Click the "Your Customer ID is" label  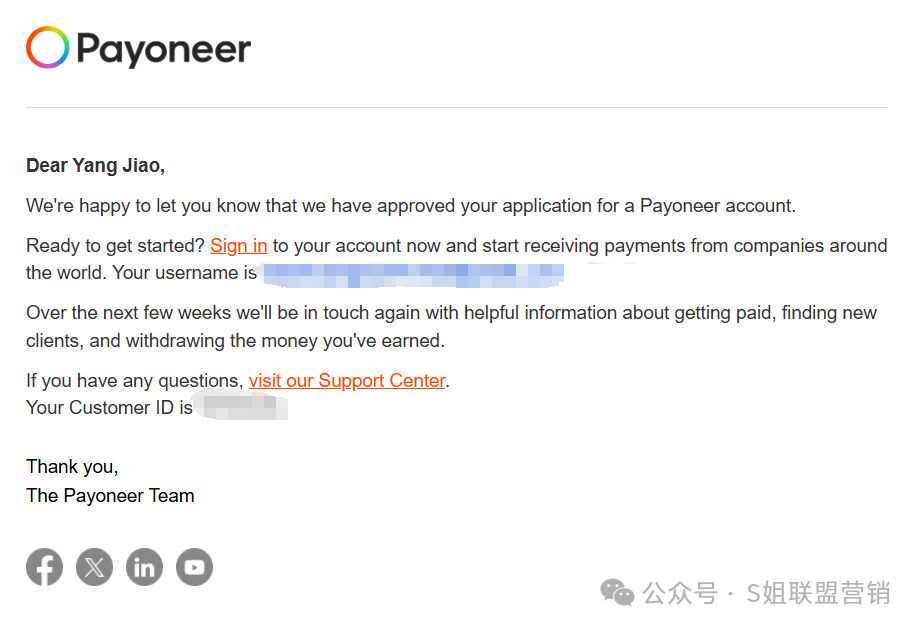pos(109,408)
